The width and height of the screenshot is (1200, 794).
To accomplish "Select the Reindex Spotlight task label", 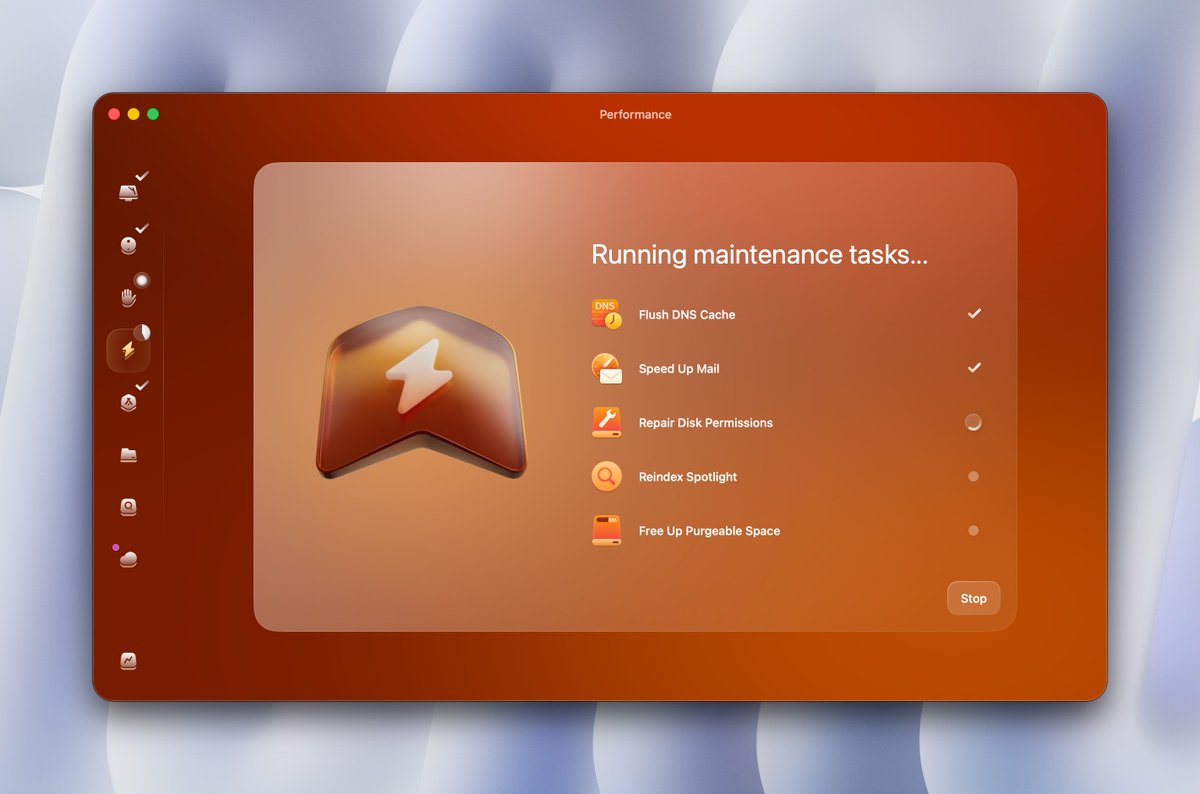I will click(x=688, y=476).
